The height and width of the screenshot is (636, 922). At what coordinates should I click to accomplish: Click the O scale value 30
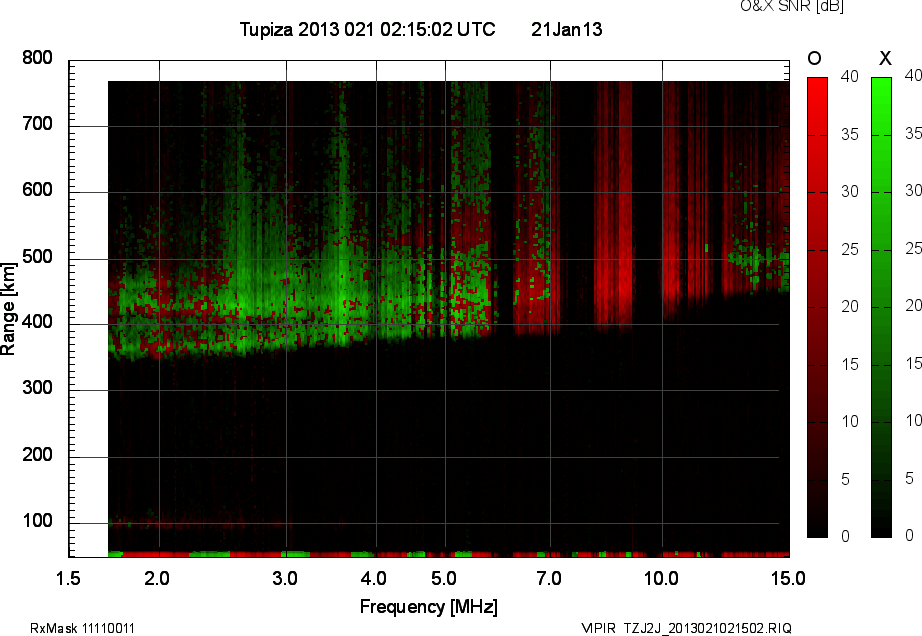850,192
